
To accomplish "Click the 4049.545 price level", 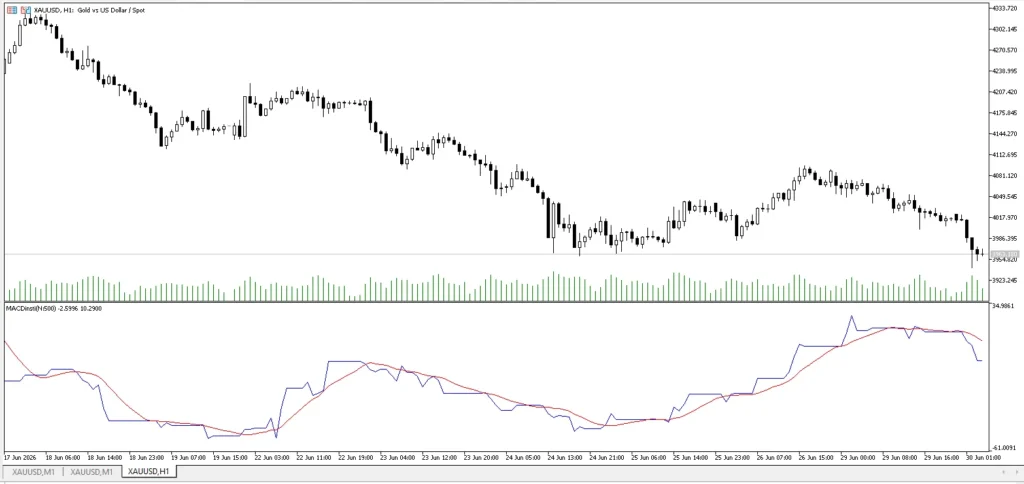I will [1005, 197].
